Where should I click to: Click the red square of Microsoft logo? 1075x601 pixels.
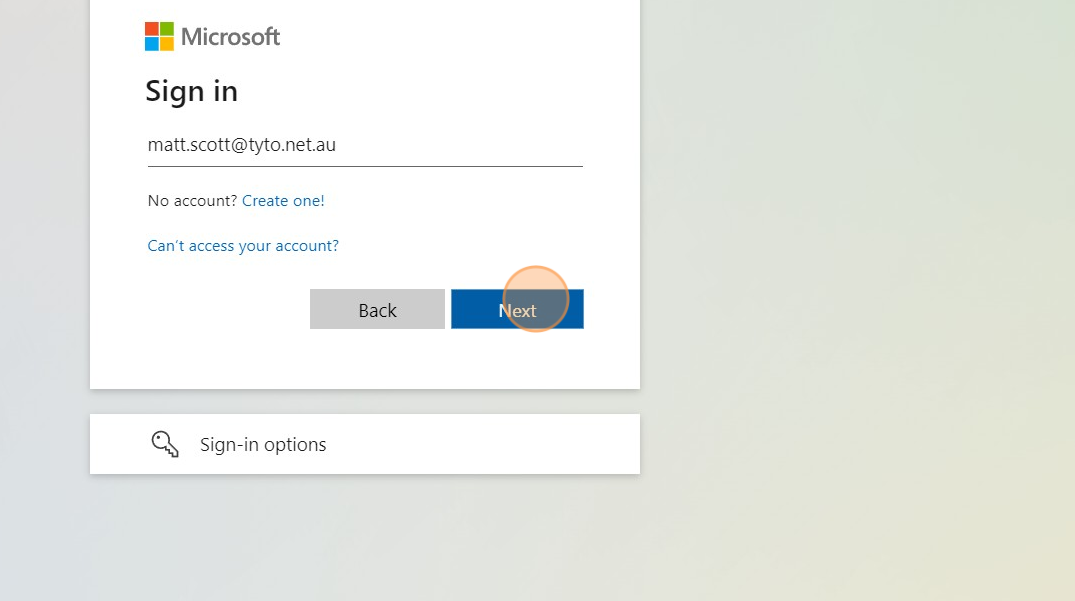(152, 29)
